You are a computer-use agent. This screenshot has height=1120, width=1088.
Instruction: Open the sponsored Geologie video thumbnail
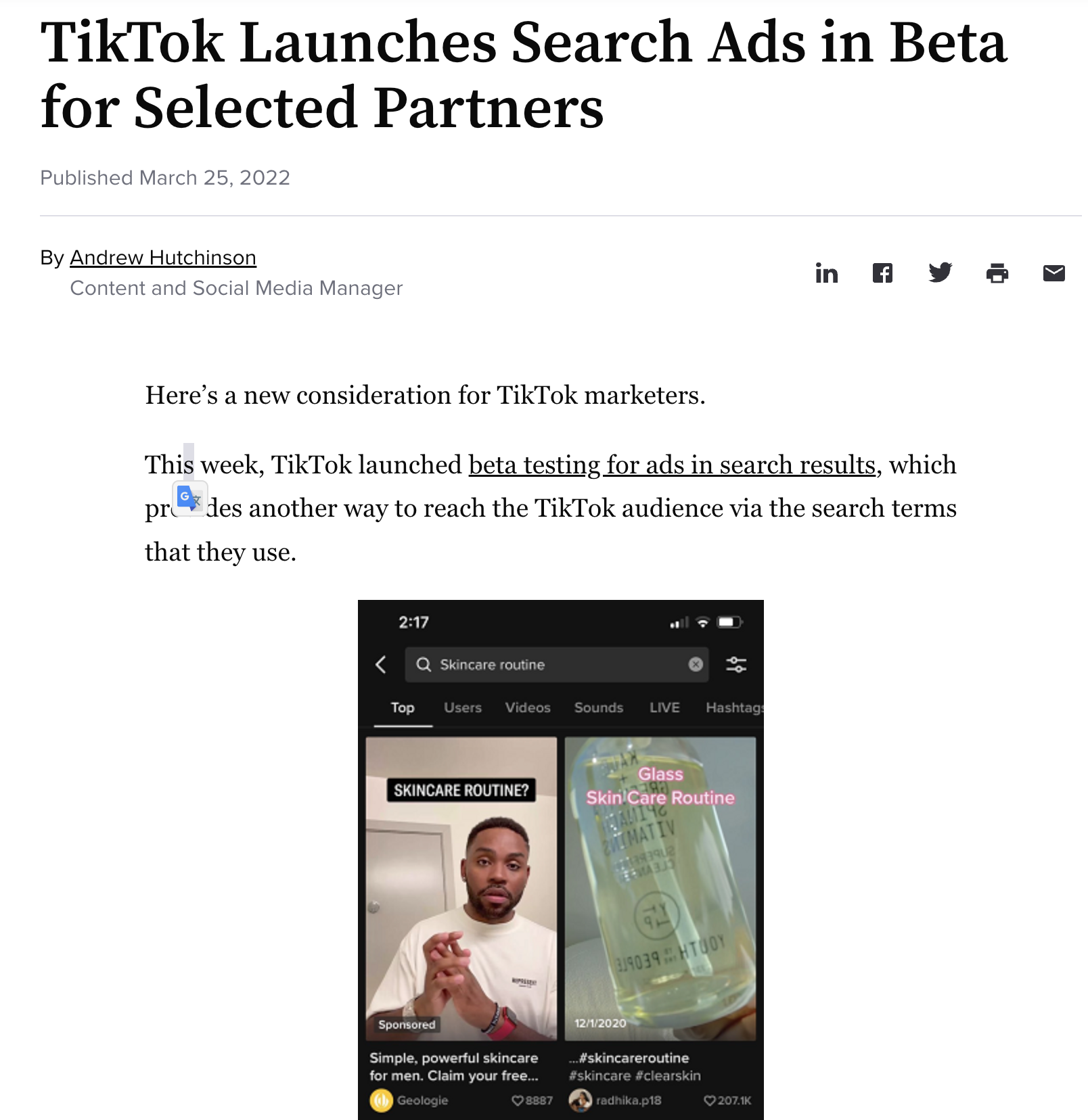pyautogui.click(x=461, y=888)
